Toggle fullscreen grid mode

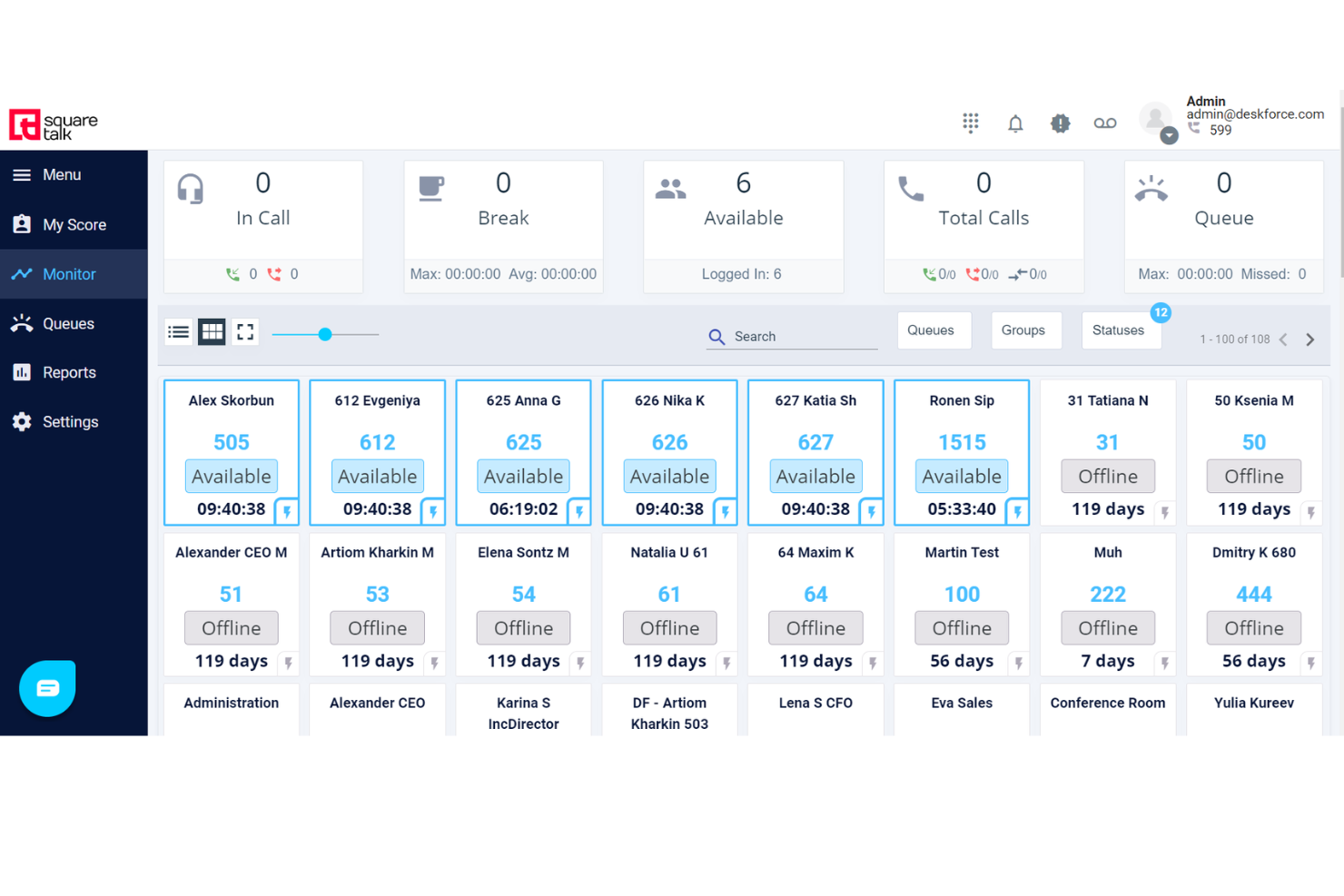pos(244,331)
